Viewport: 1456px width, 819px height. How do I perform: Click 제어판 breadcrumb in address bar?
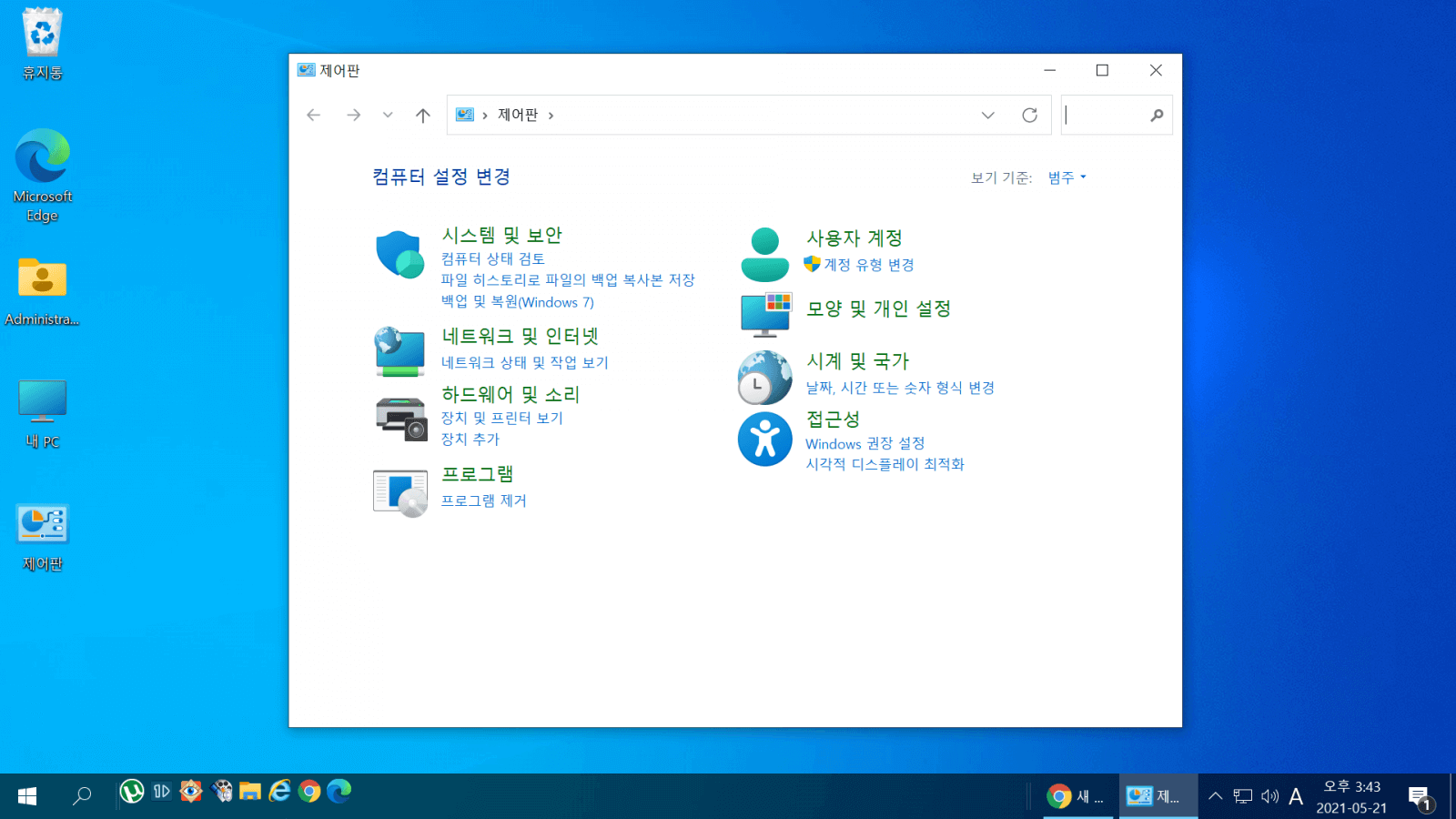coord(518,115)
